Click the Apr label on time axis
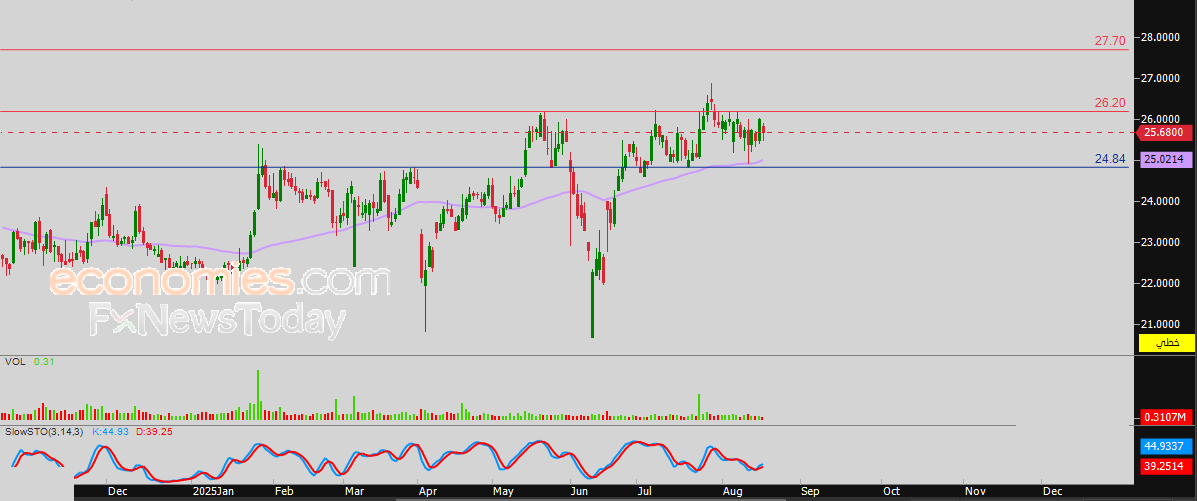Screen dimensions: 1197x501 [428, 491]
